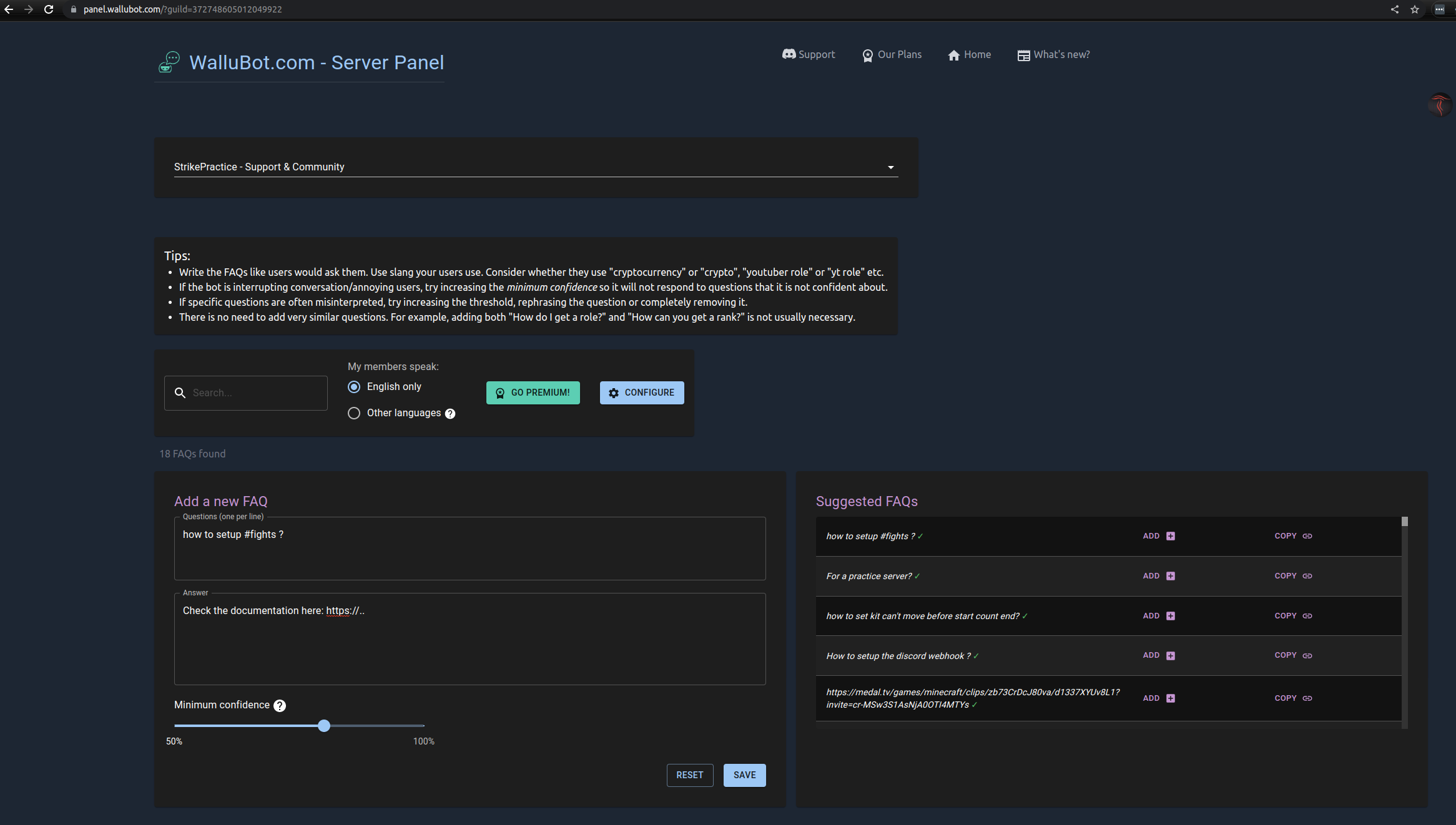1456x825 pixels.
Task: Add the medal.tv clip suggested FAQ
Action: coord(1159,698)
